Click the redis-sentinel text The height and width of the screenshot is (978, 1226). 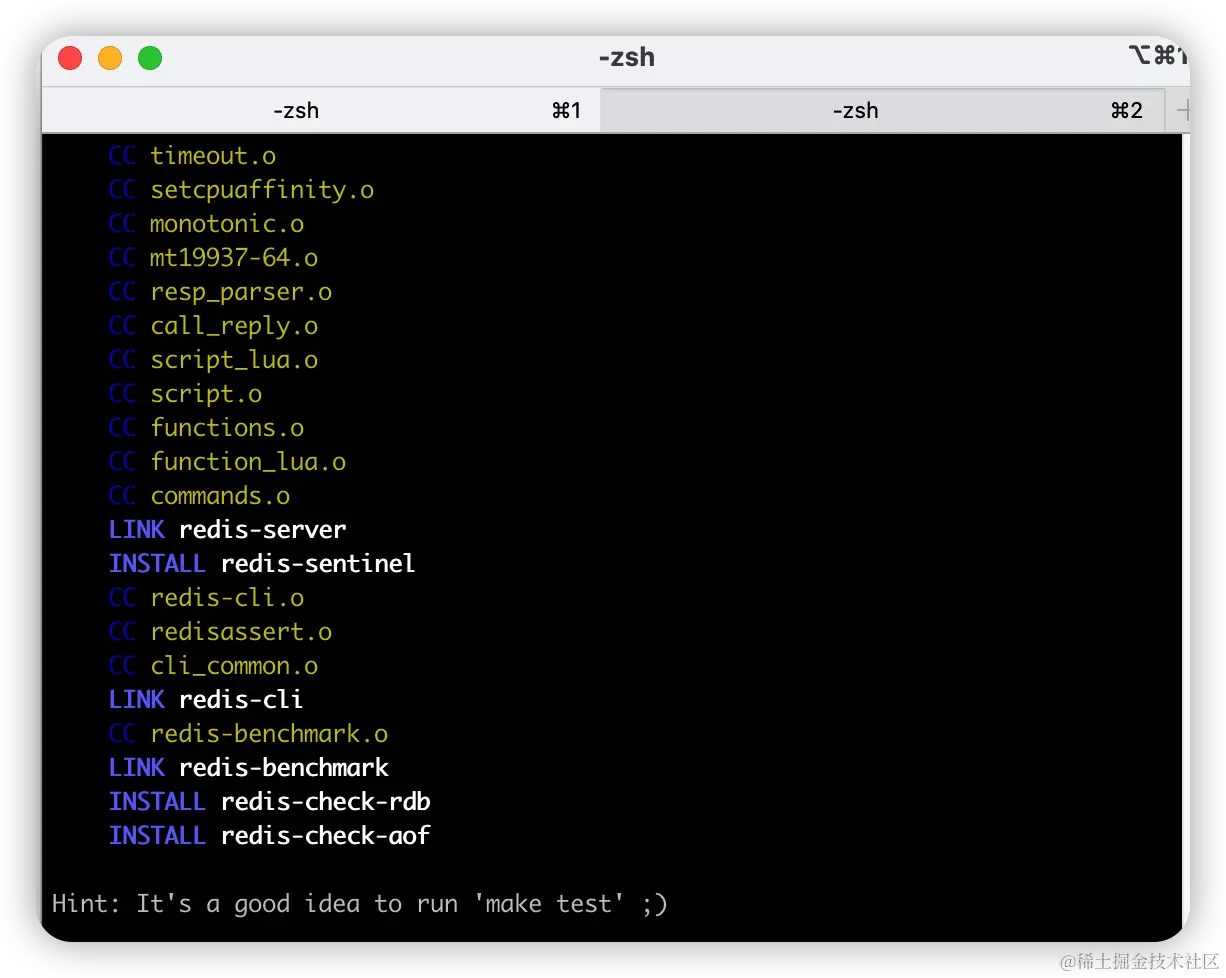click(318, 564)
